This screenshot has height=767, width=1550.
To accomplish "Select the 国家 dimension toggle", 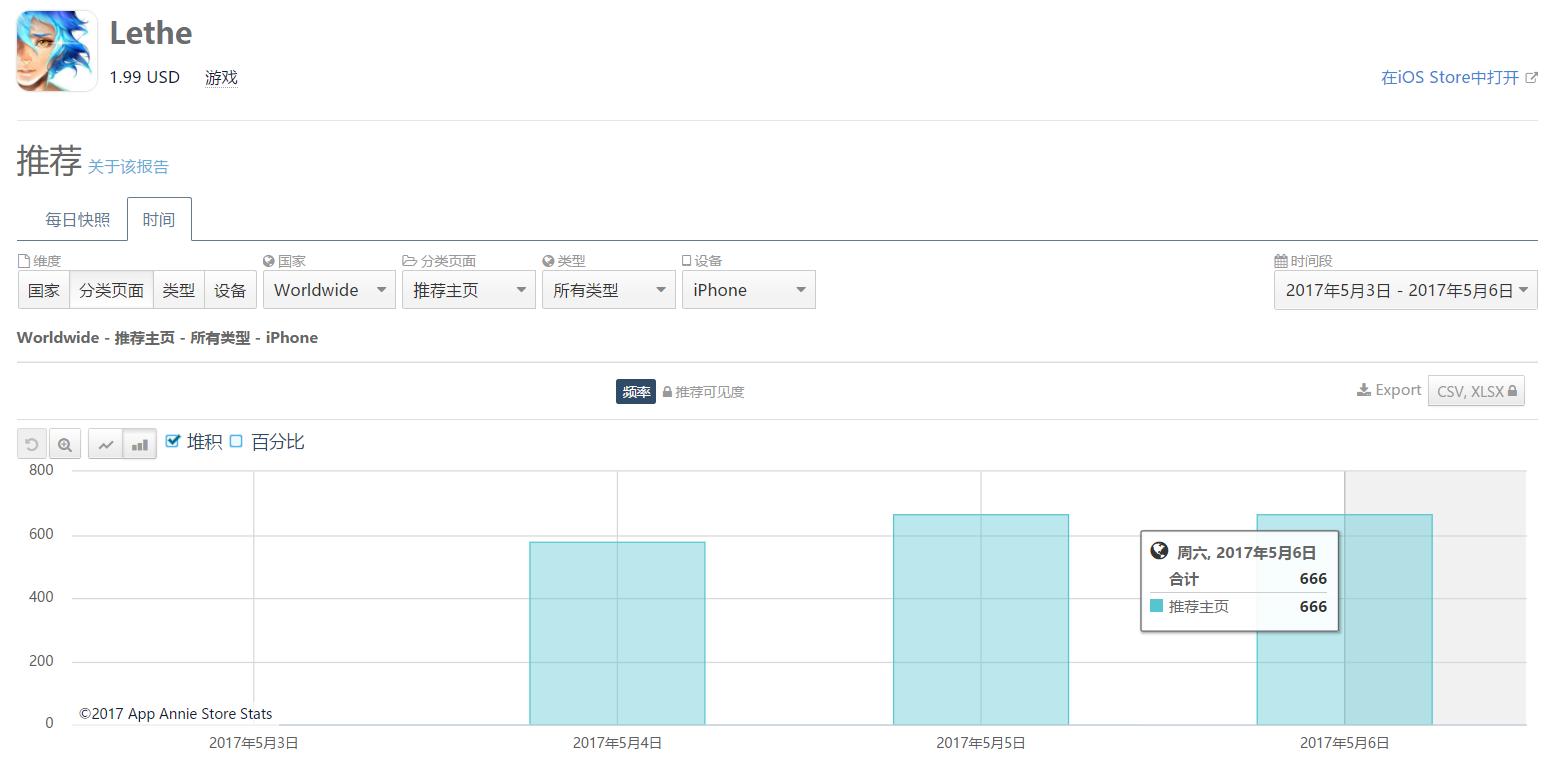I will pyautogui.click(x=44, y=290).
